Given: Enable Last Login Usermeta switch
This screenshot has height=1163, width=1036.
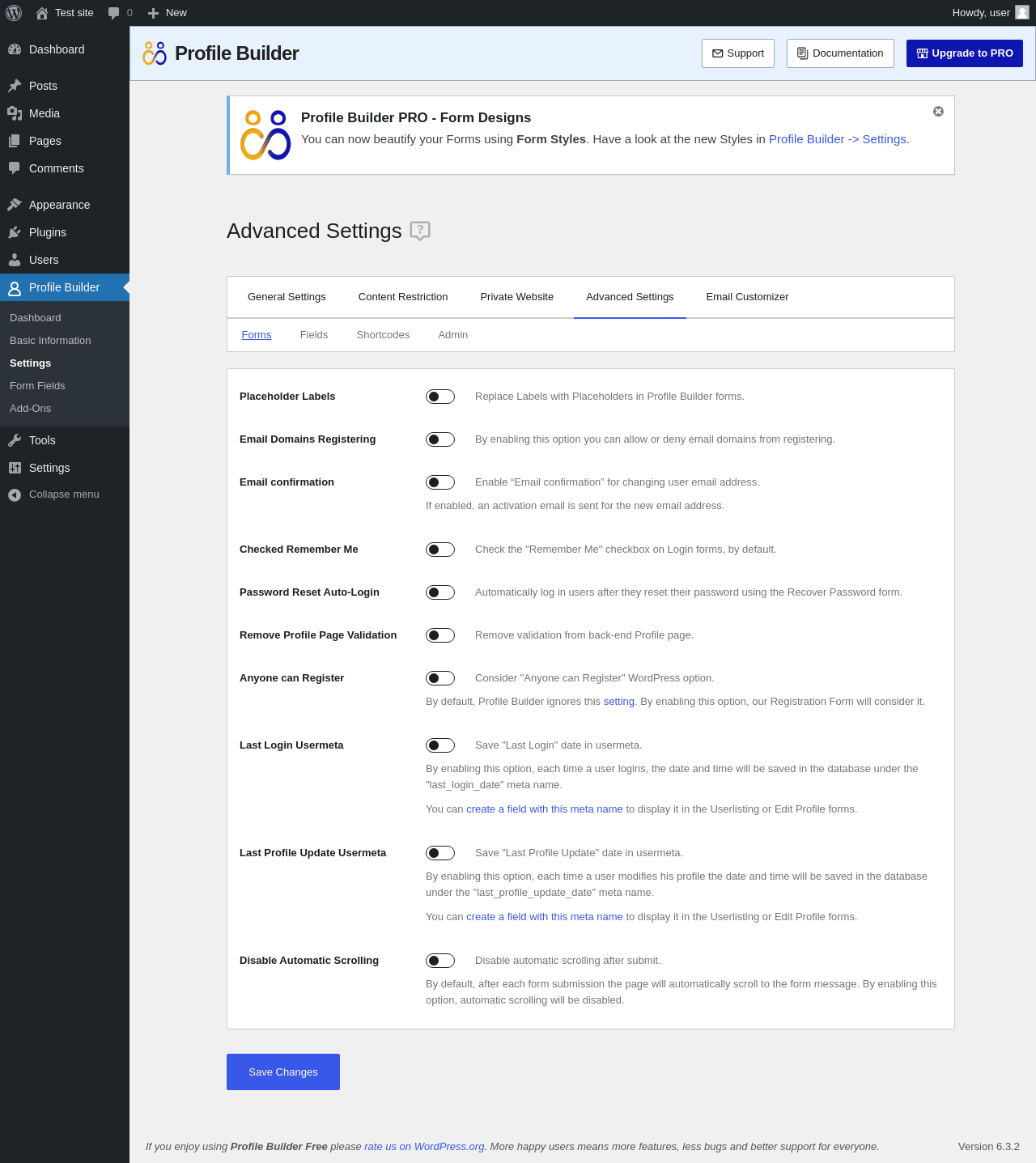Looking at the screenshot, I should pyautogui.click(x=440, y=745).
